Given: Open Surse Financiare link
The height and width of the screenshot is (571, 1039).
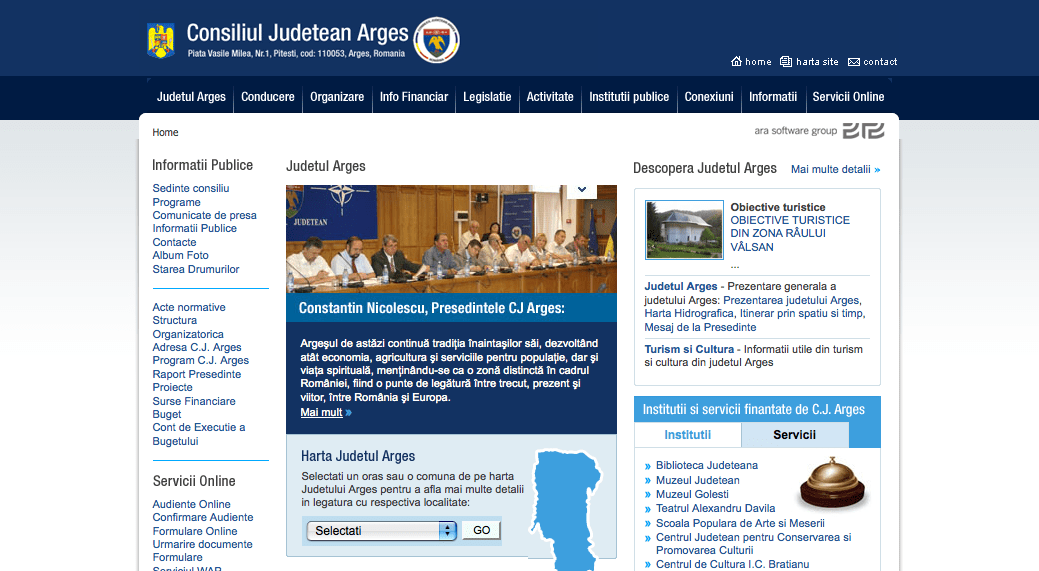Looking at the screenshot, I should pos(194,401).
